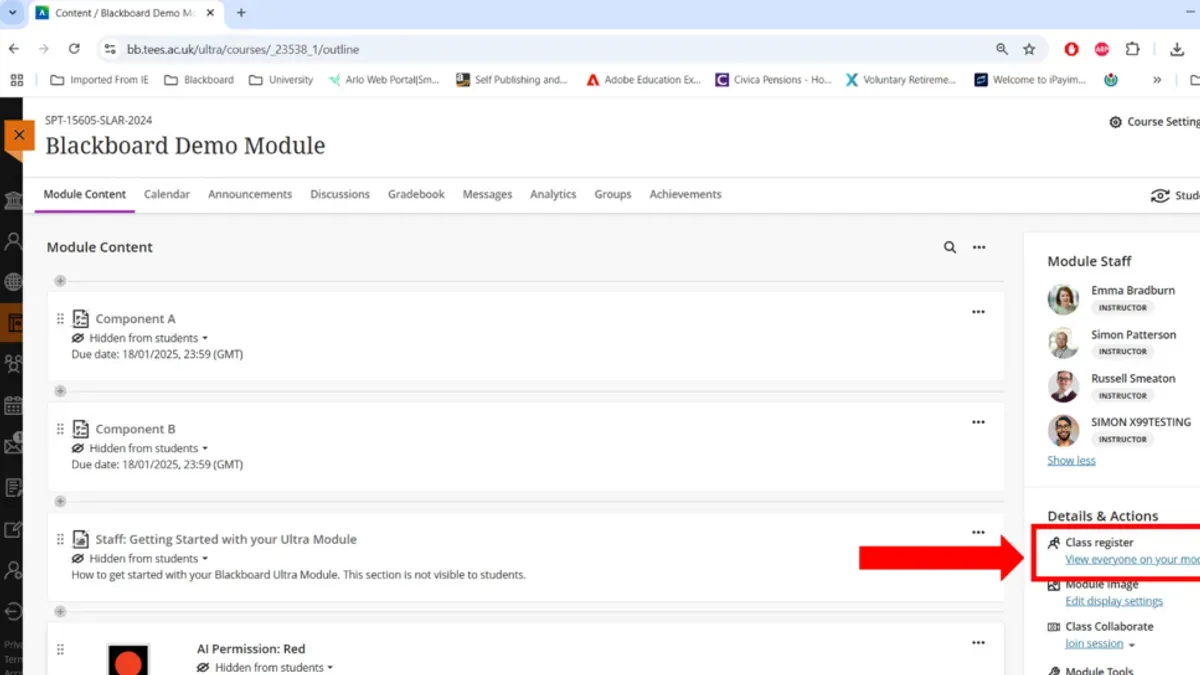Image resolution: width=1200 pixels, height=675 pixels.
Task: Click the Course Settings gear
Action: point(1116,122)
